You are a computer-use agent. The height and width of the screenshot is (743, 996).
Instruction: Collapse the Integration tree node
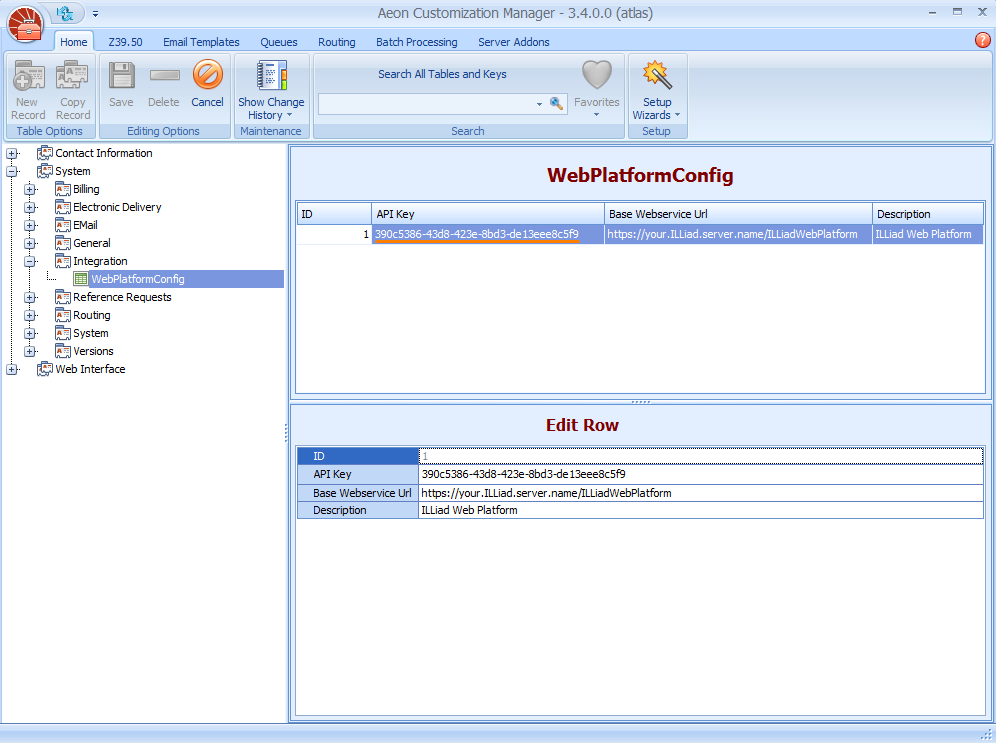coord(30,261)
